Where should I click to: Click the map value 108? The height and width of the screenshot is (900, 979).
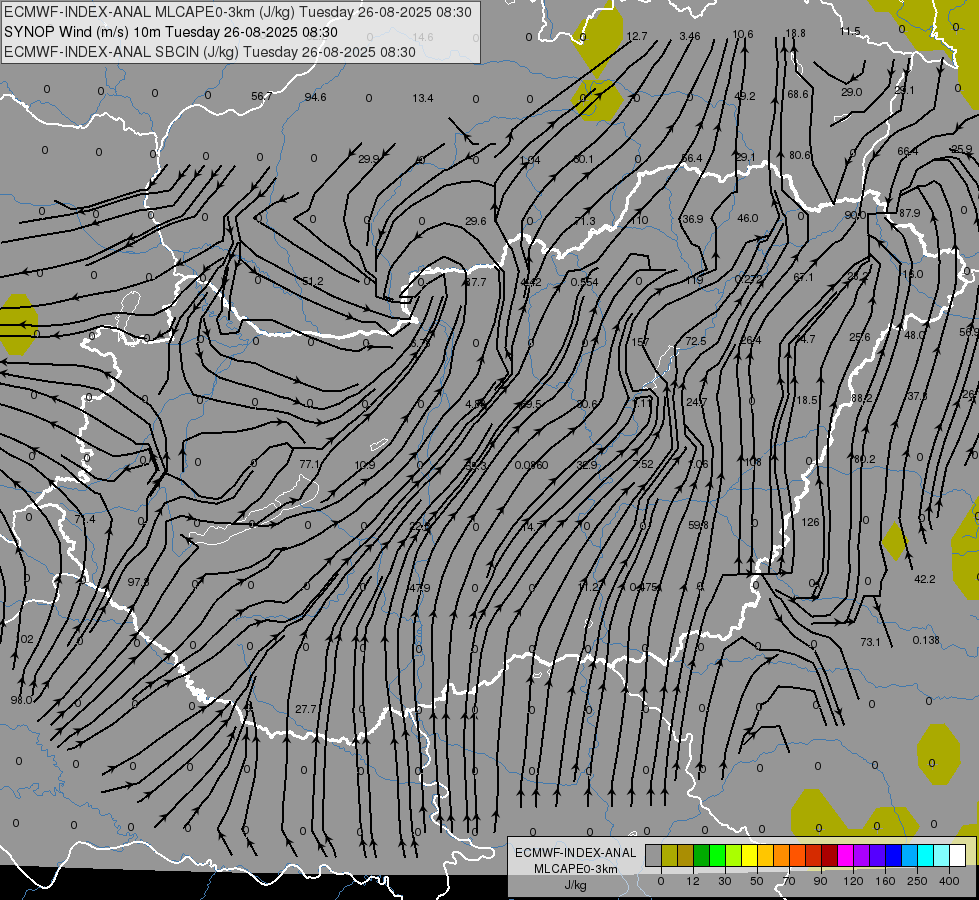point(753,462)
